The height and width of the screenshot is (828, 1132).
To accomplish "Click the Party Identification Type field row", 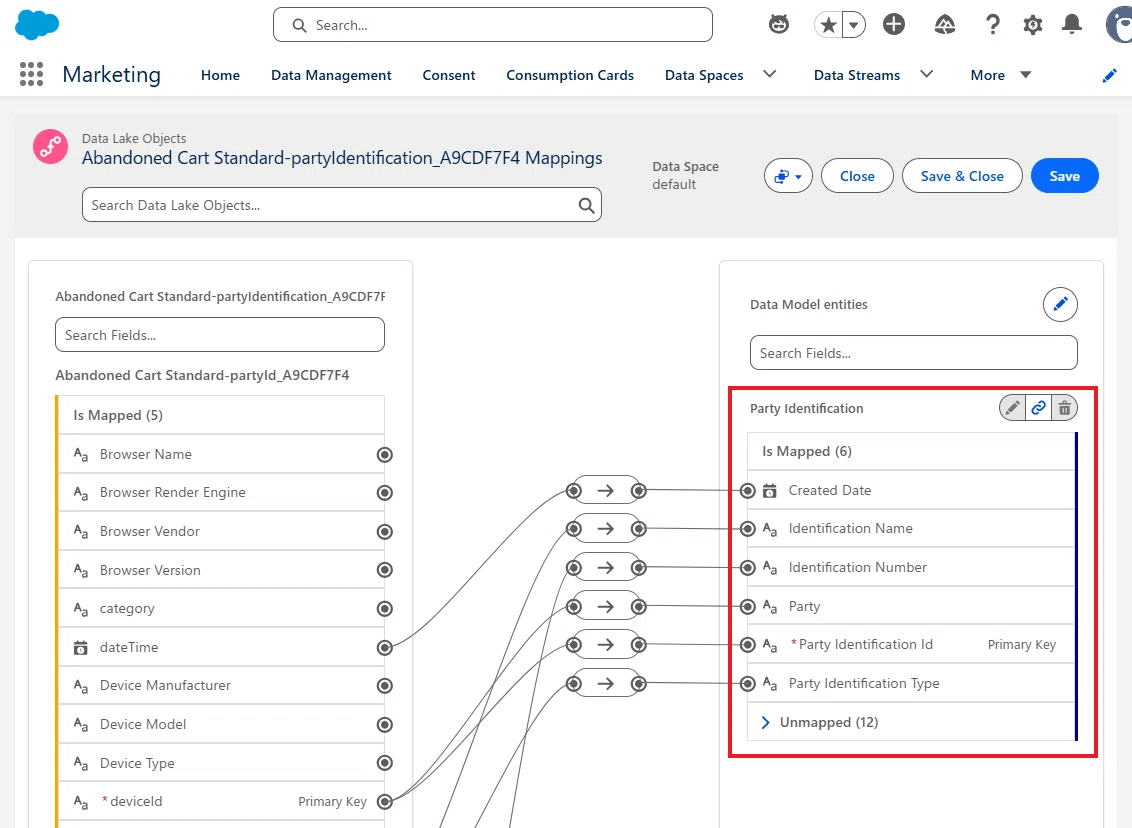I will (910, 683).
